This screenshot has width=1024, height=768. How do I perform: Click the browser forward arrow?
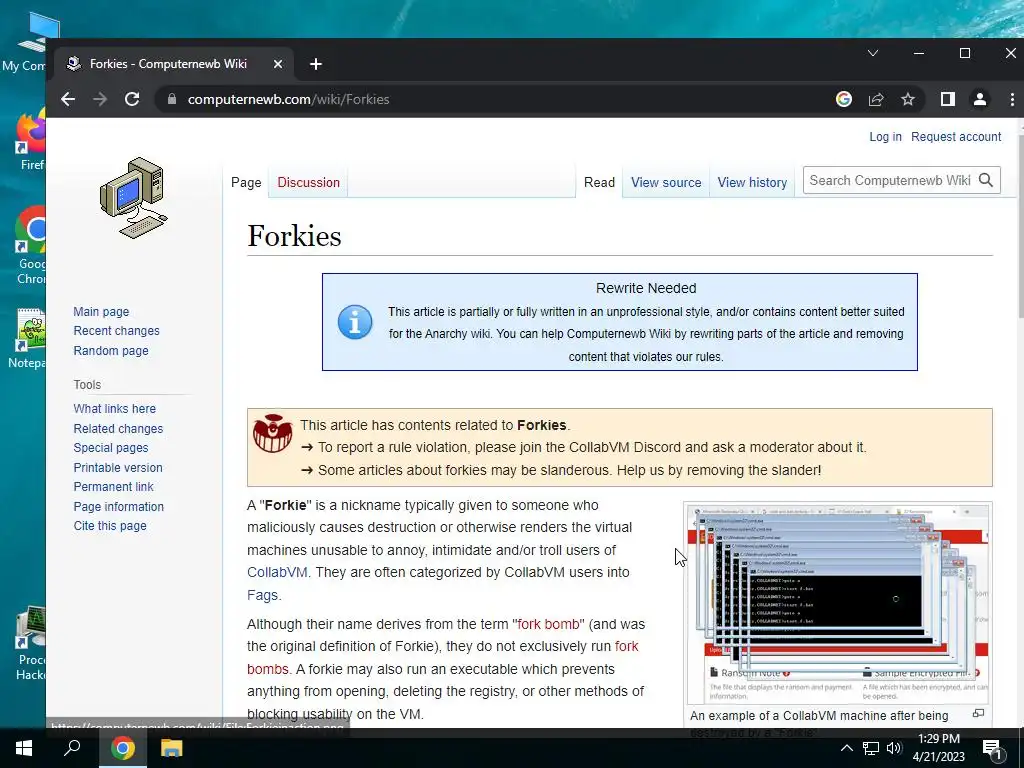tap(100, 99)
